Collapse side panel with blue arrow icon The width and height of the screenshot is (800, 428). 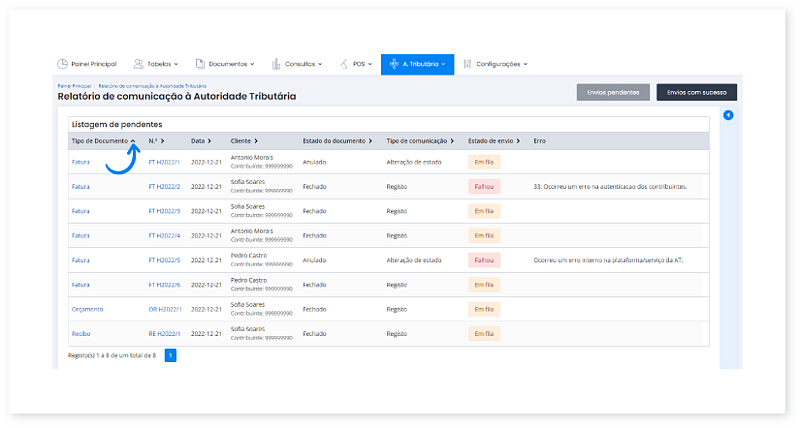[728, 116]
